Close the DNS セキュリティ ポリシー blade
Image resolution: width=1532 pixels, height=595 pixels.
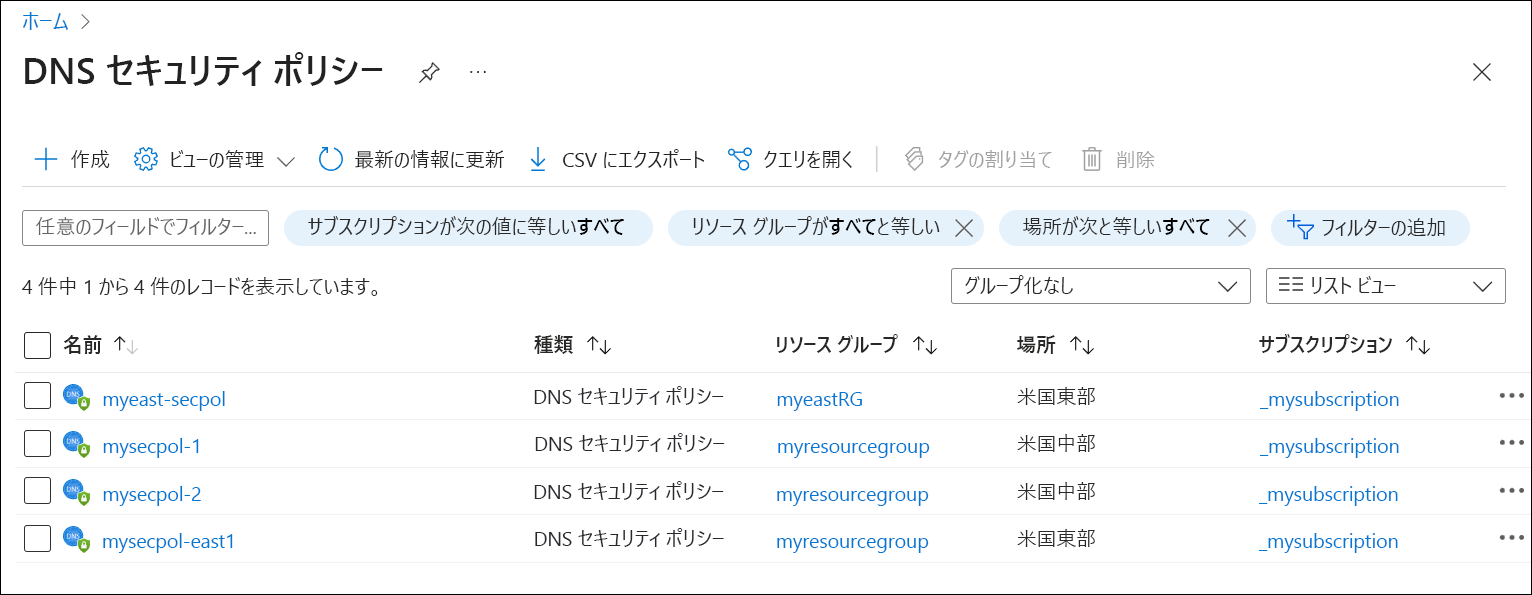(1482, 72)
